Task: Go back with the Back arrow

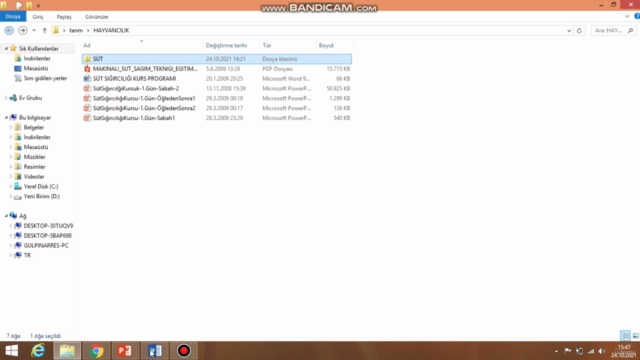Action: 9,30
